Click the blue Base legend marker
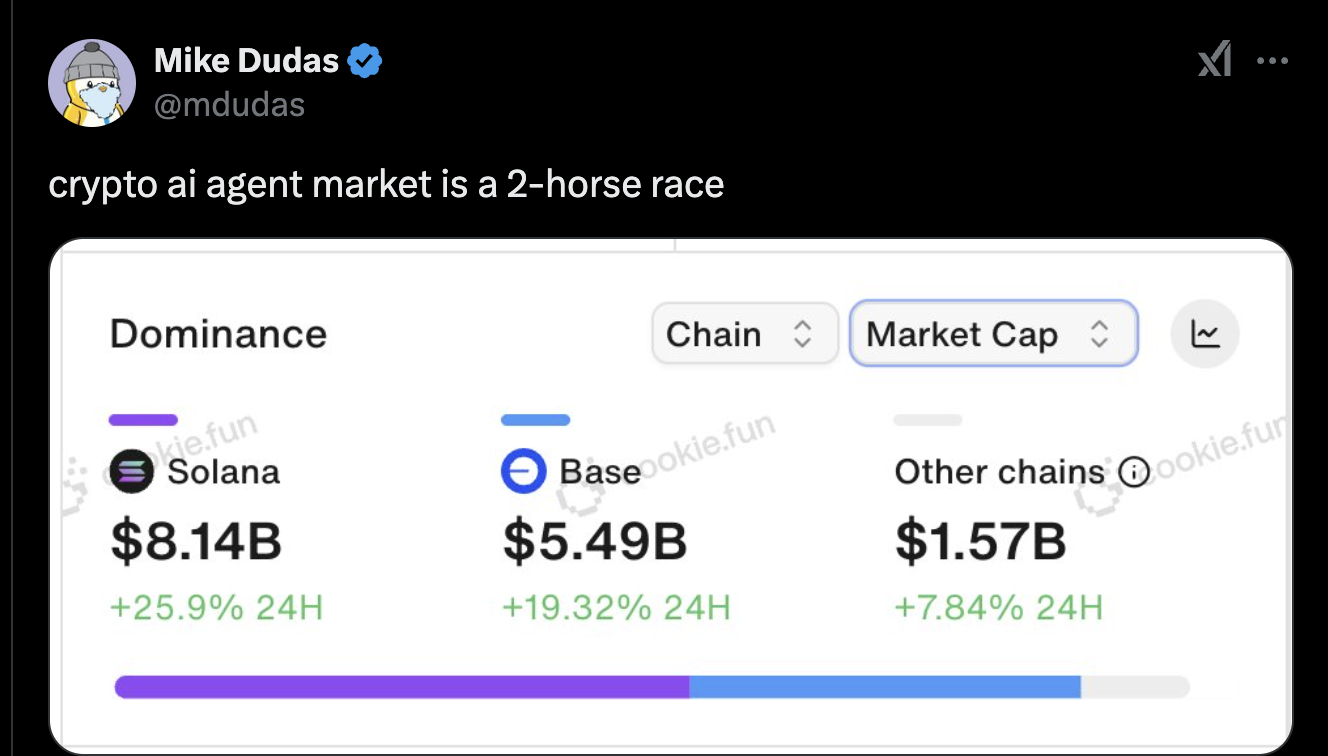This screenshot has width=1328, height=756. pos(536,420)
